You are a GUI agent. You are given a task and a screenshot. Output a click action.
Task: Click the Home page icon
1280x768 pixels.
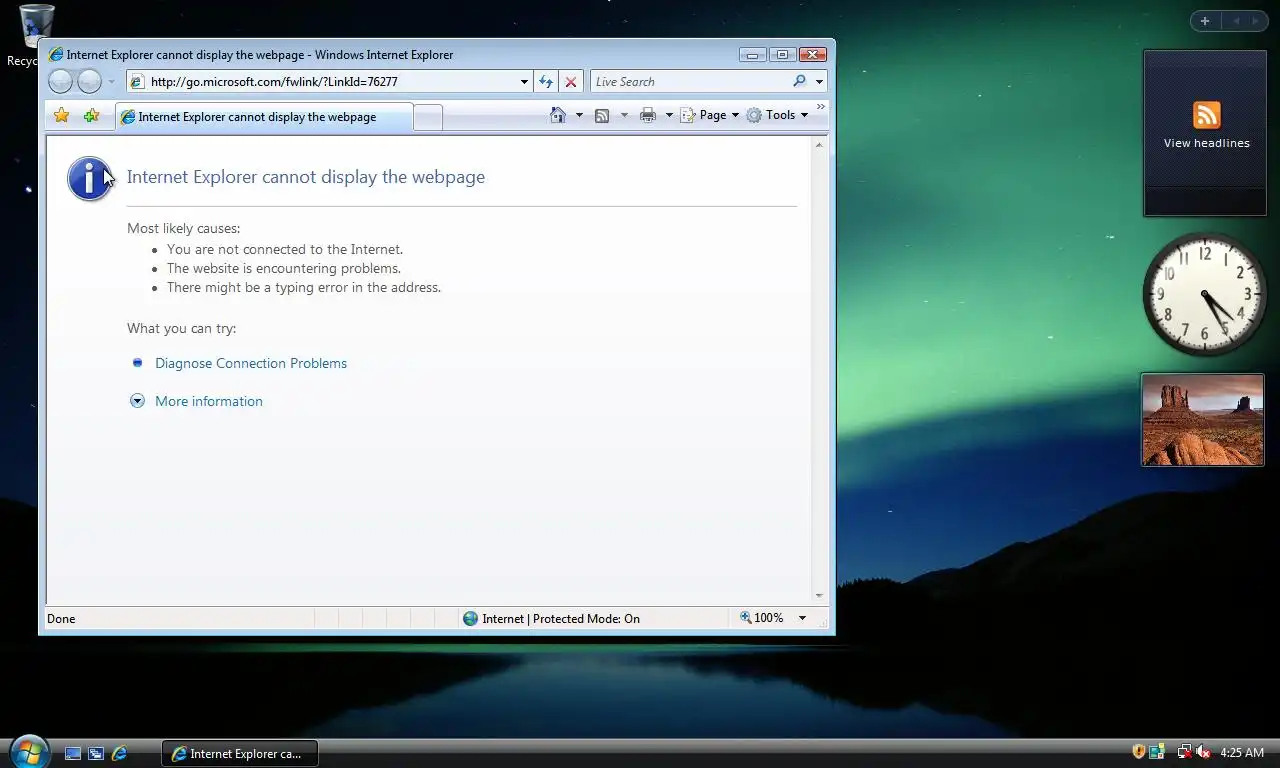(x=558, y=115)
